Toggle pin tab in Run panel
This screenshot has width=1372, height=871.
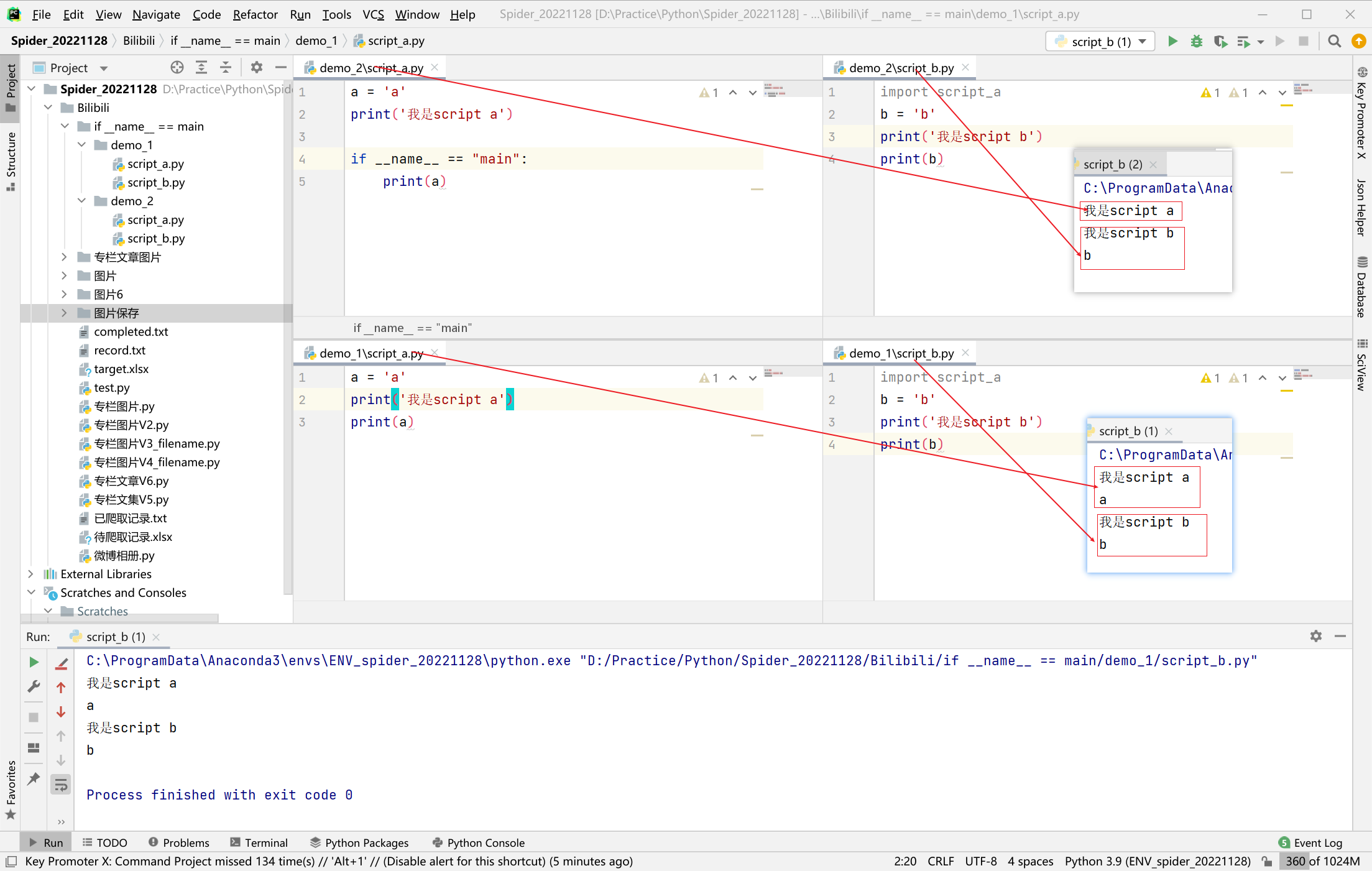click(x=34, y=778)
